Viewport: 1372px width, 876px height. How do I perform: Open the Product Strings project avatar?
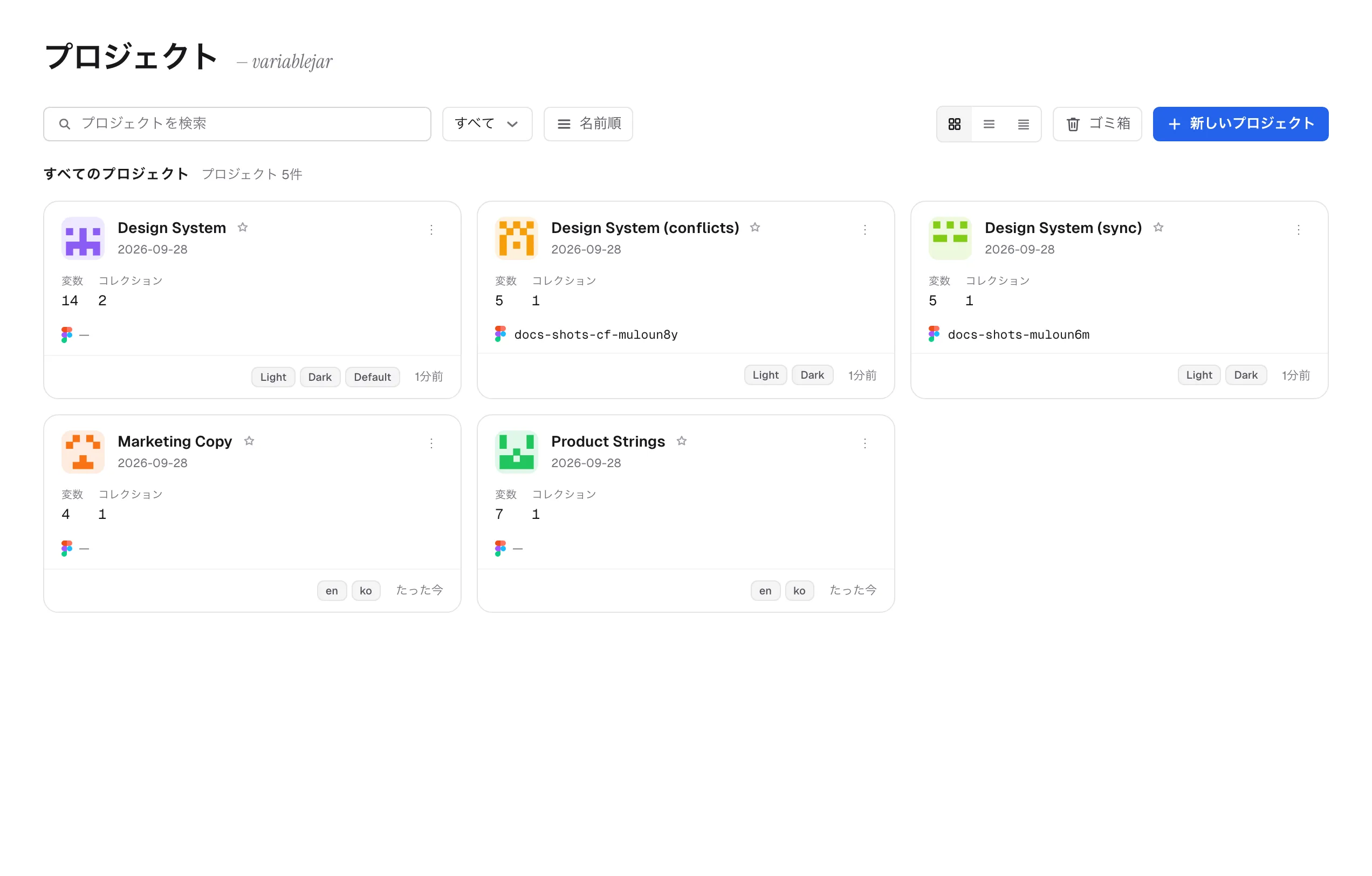pyautogui.click(x=517, y=452)
